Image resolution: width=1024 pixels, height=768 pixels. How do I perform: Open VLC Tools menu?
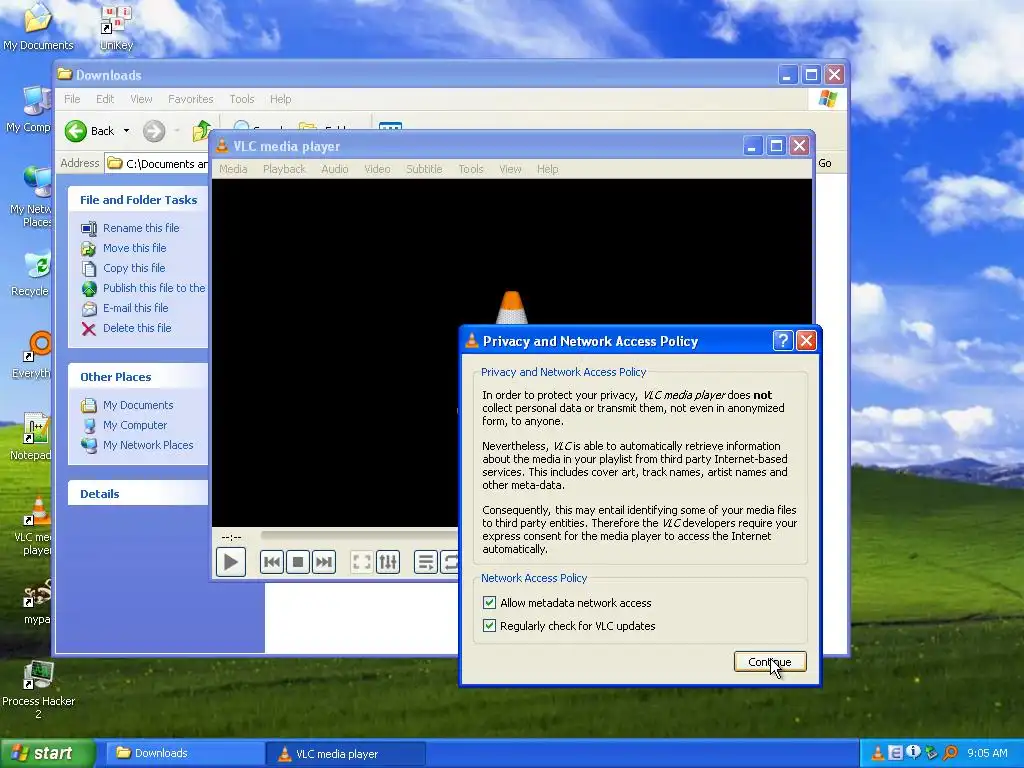coord(471,169)
